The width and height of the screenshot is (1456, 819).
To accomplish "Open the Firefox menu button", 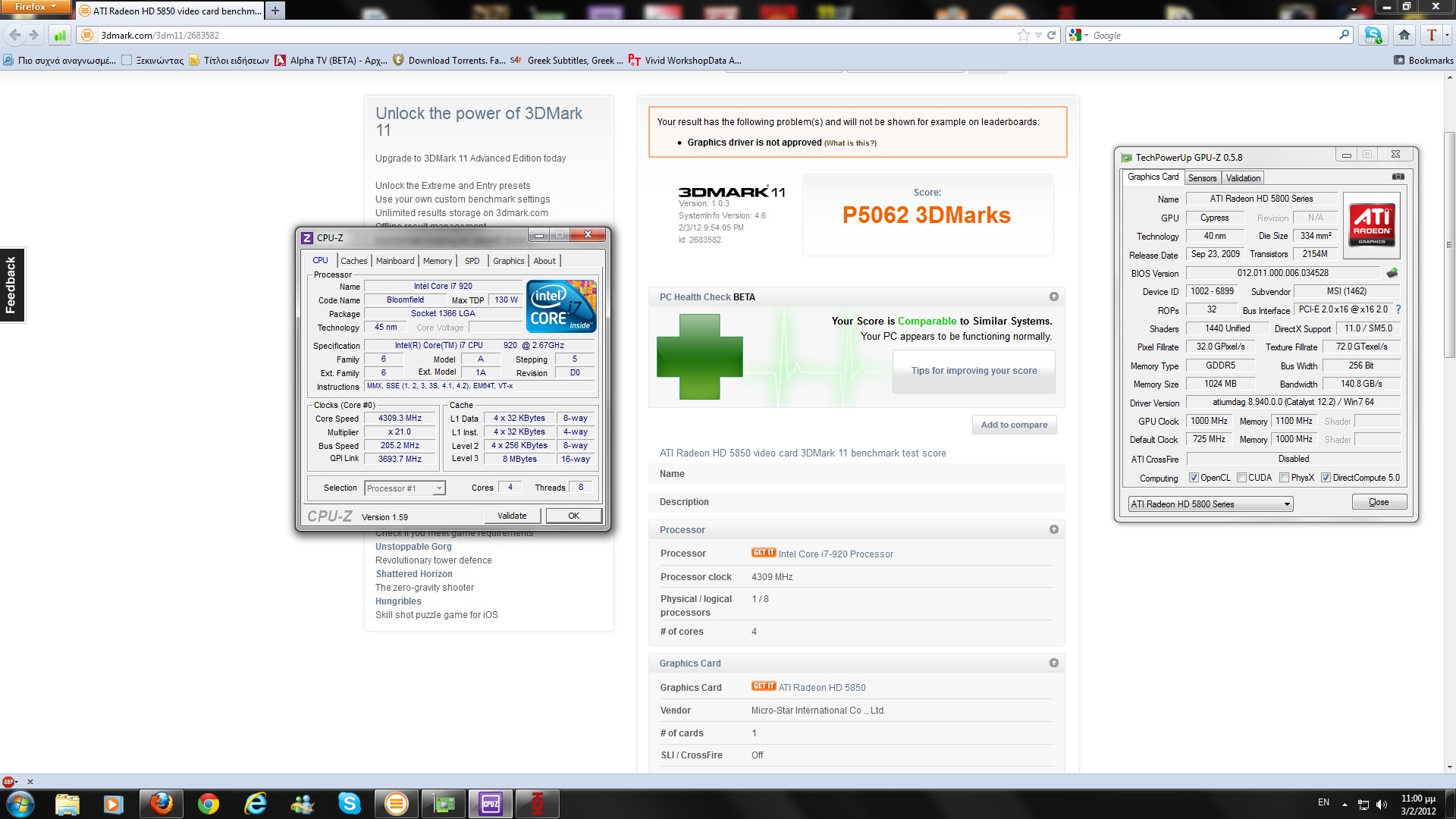I will [36, 7].
